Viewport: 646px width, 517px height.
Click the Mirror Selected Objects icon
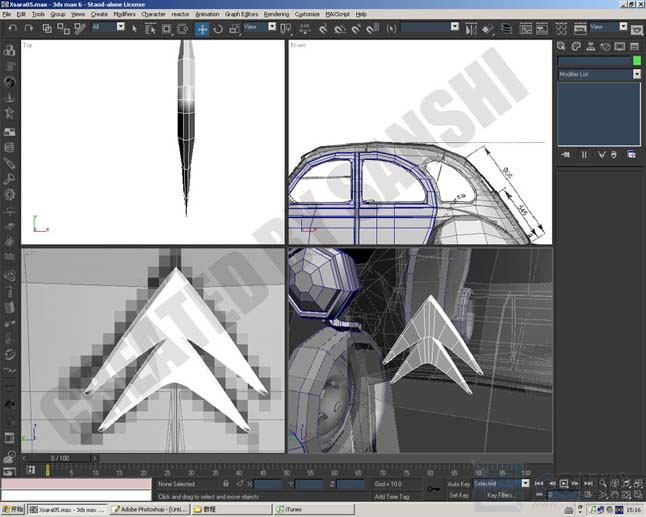471,29
